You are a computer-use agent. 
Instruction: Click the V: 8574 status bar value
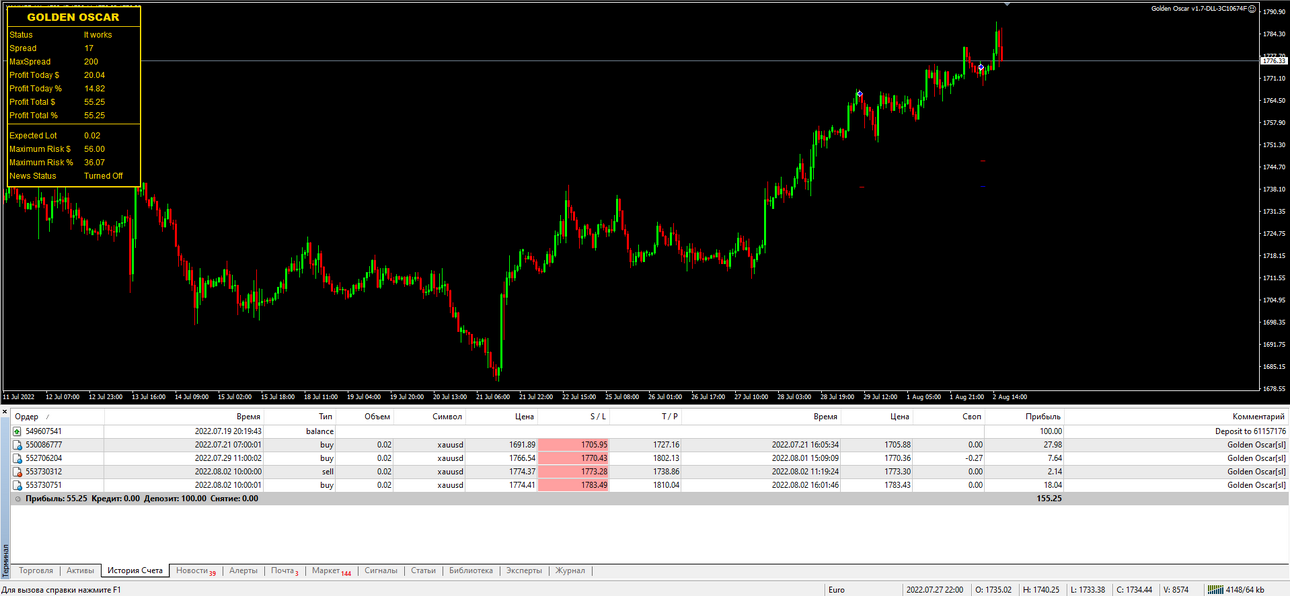[1177, 590]
